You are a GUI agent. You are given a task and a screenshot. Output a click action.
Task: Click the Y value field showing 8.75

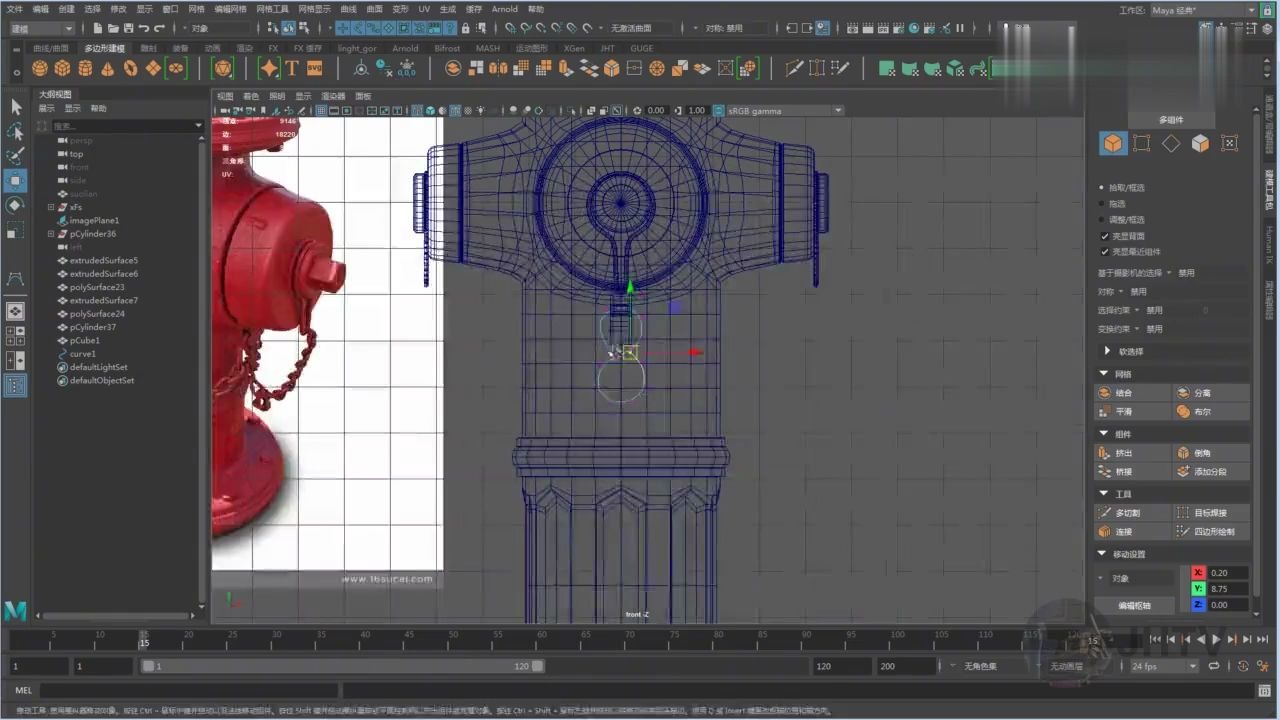[x=1228, y=589]
